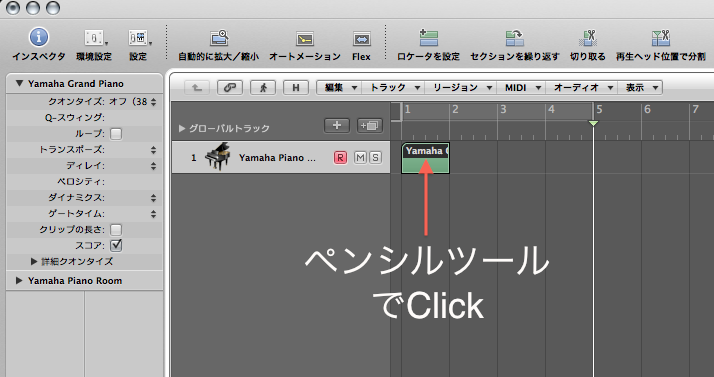Toggle the H hide view button

296,87
